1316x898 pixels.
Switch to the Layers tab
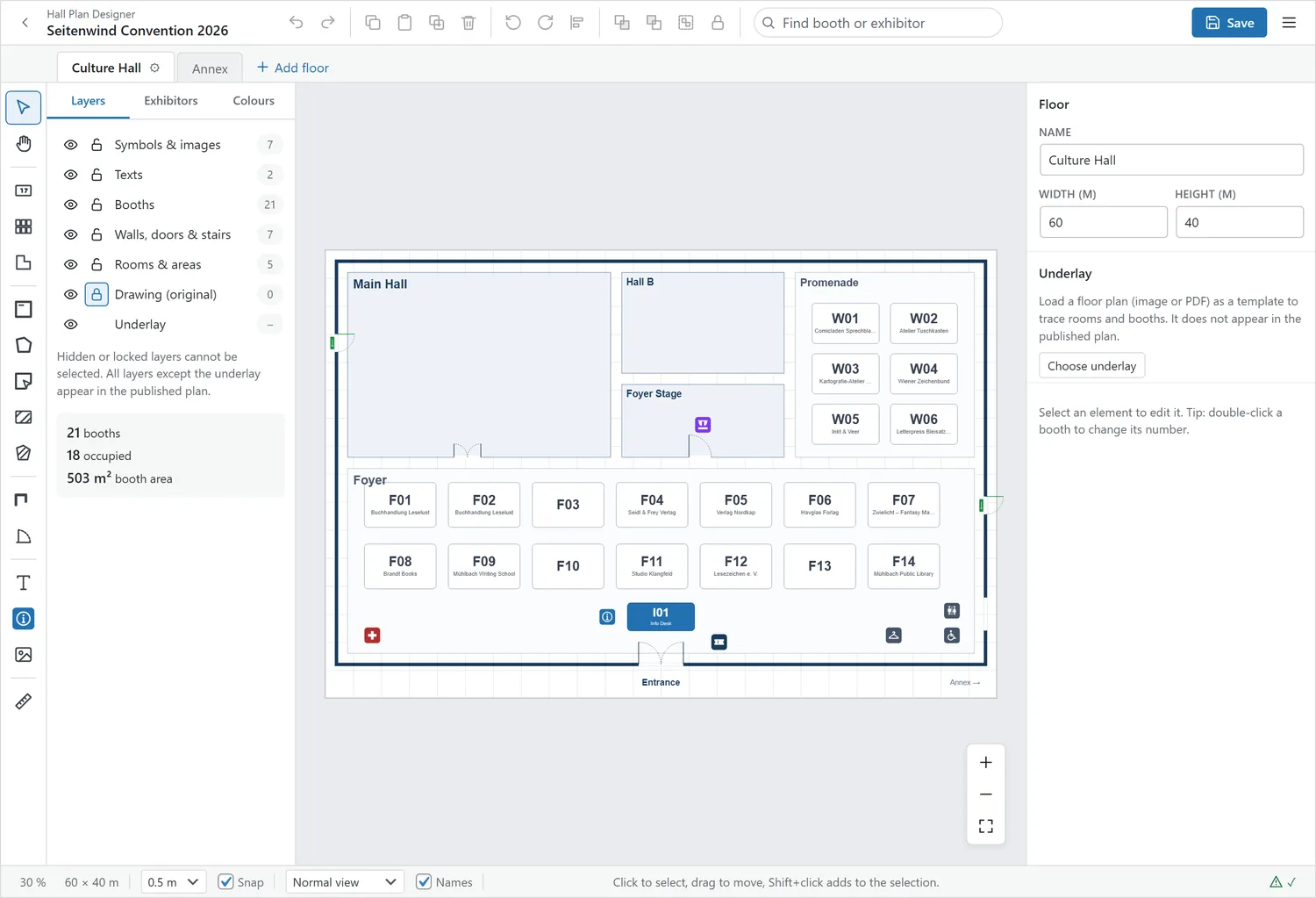(x=88, y=101)
